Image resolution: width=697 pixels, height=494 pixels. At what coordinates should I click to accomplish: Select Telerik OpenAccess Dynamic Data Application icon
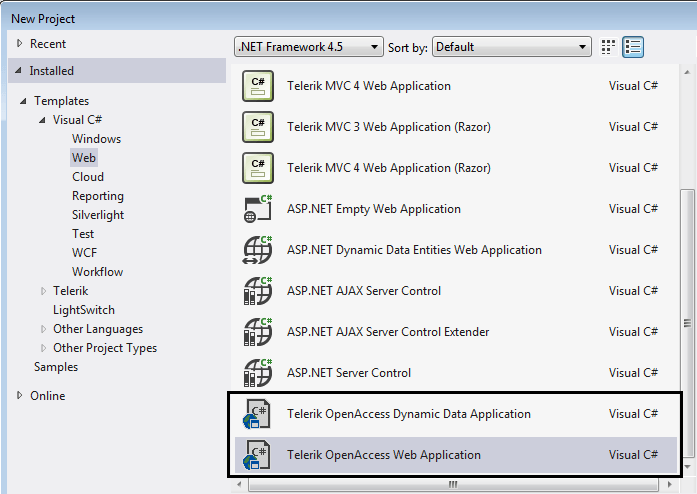pyautogui.click(x=257, y=414)
